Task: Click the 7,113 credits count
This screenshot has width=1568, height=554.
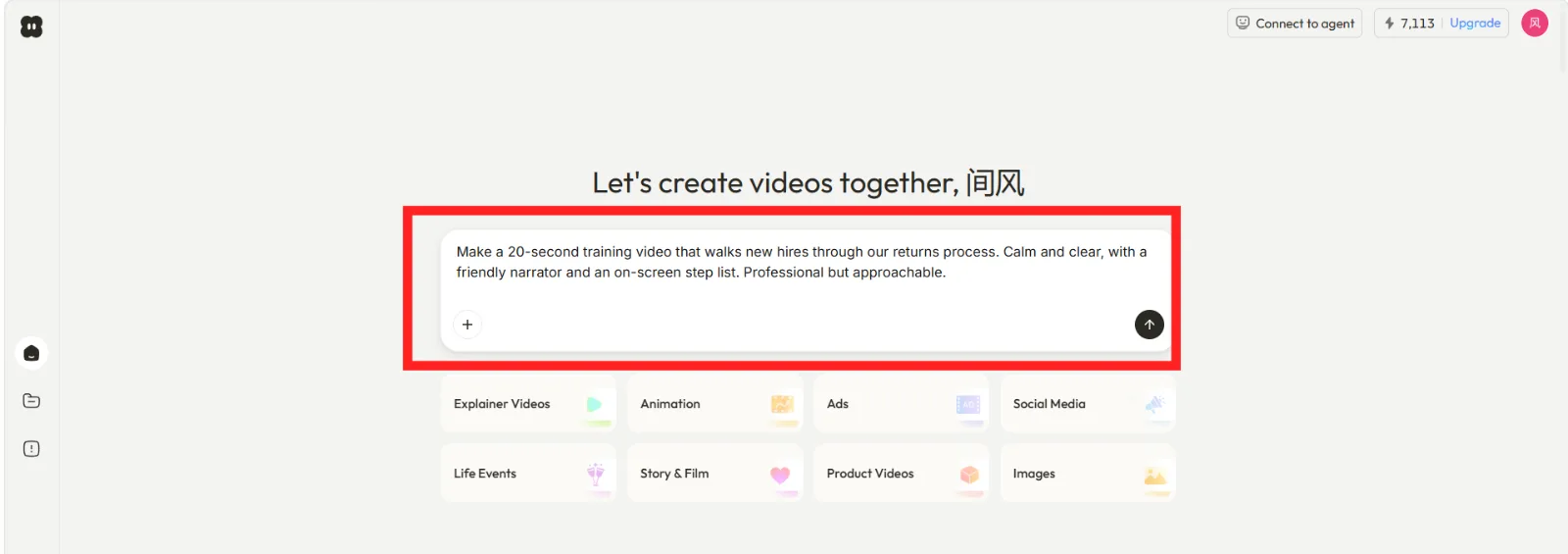Action: tap(1417, 24)
